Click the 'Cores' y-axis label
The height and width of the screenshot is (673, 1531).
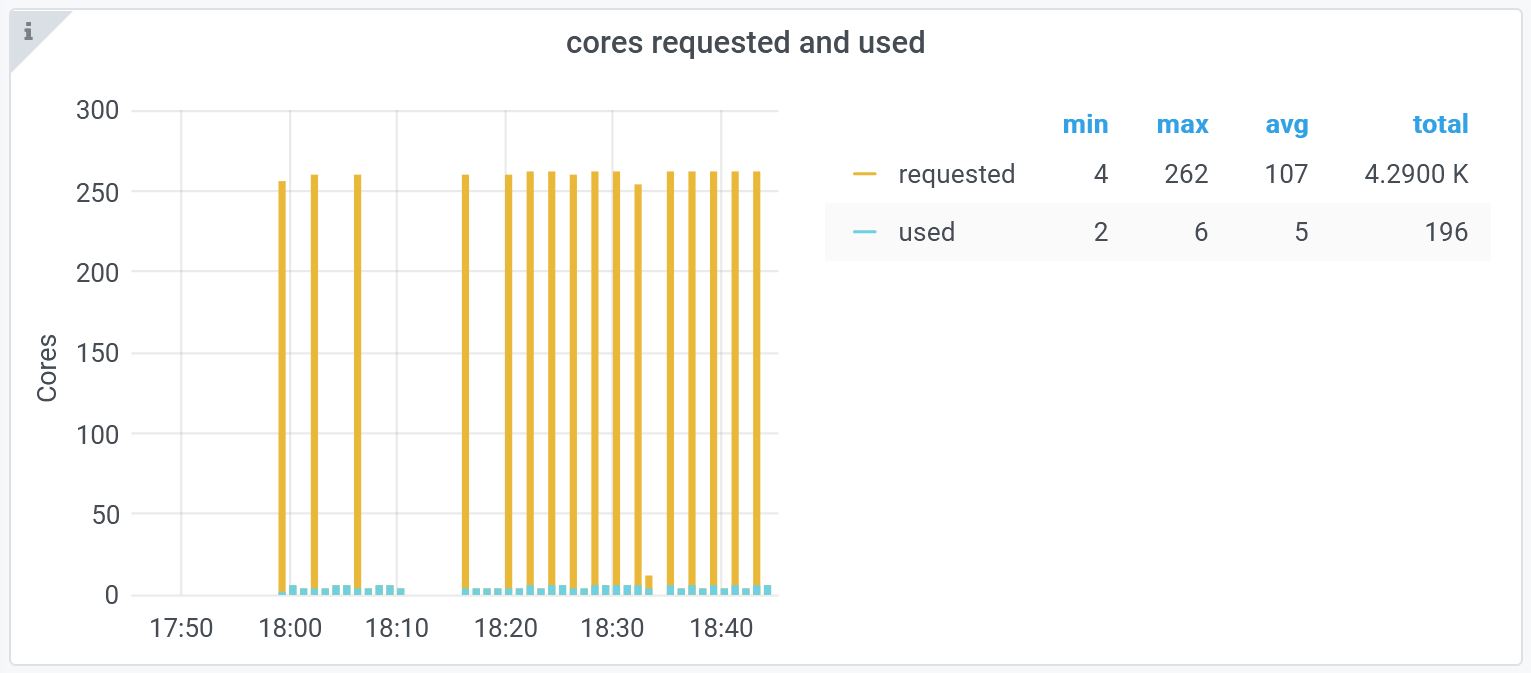tap(47, 368)
